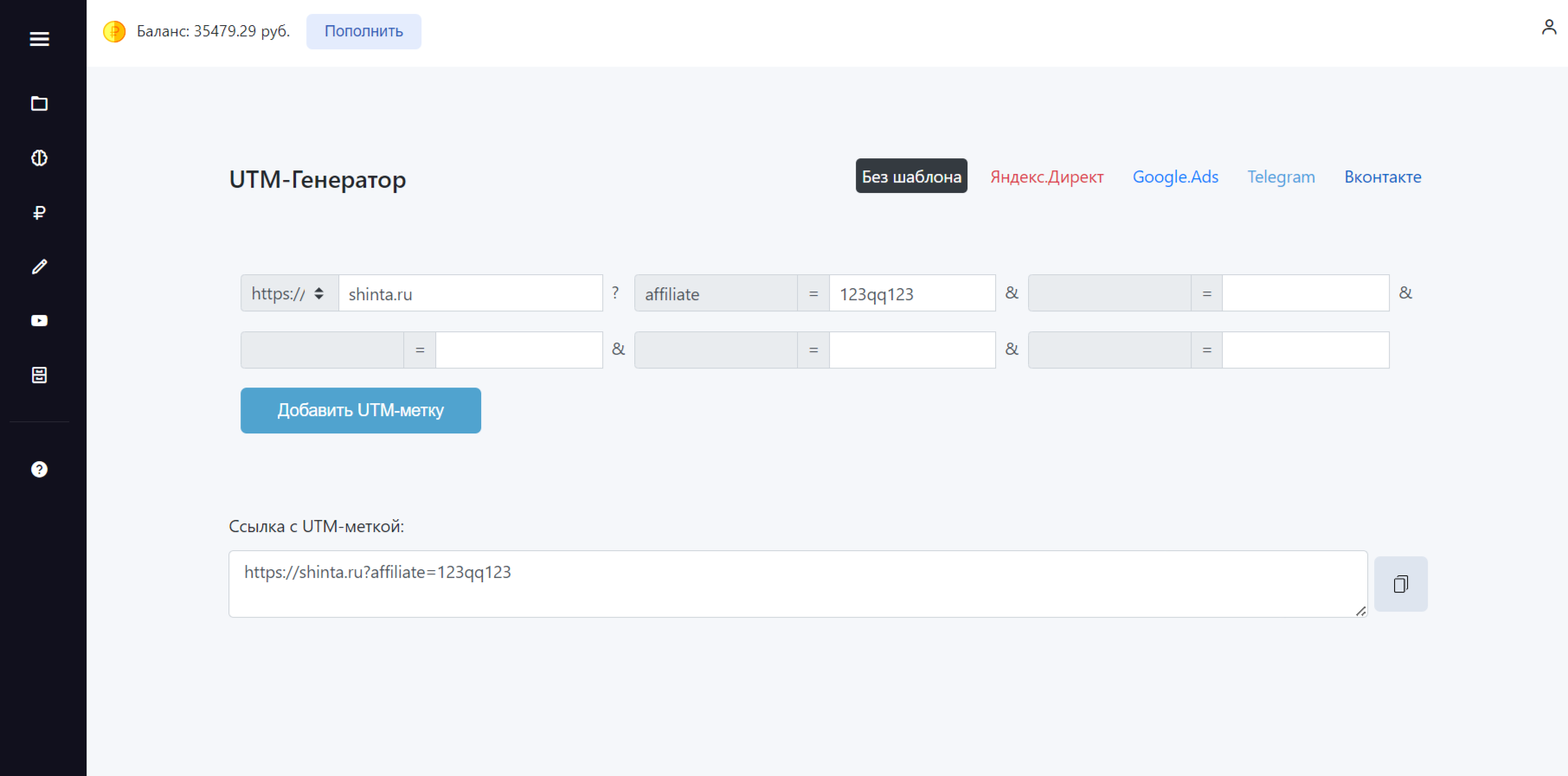Viewport: 1568px width, 776px height.
Task: Focus the shinta.ru domain field
Action: (x=470, y=293)
